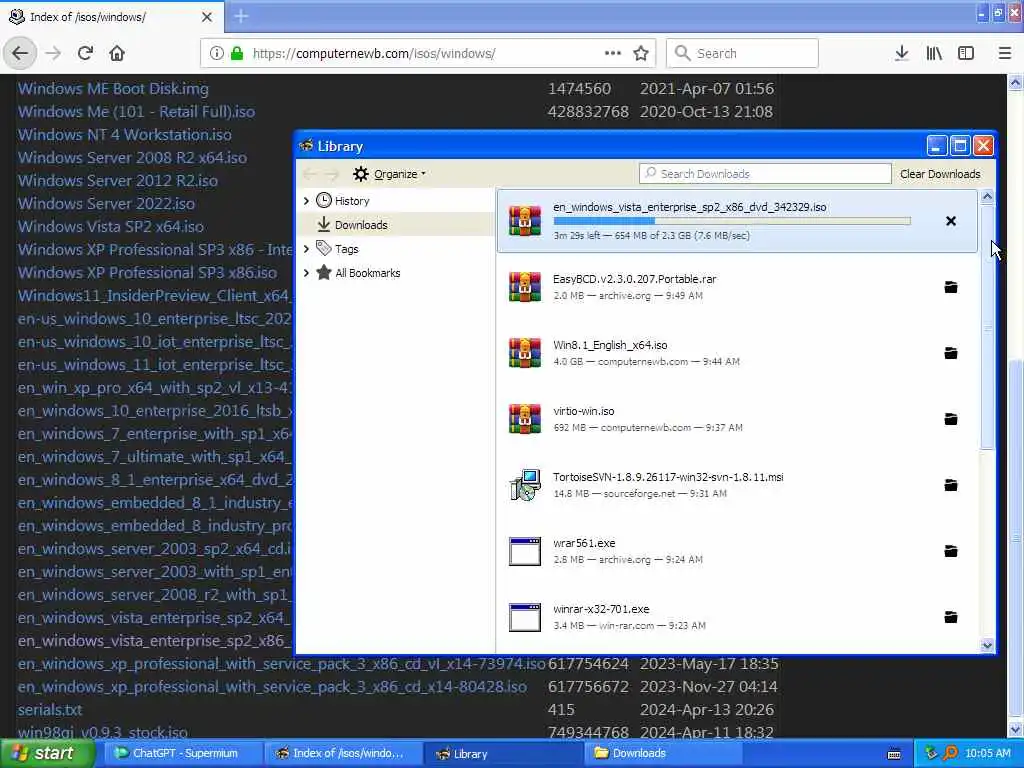Image resolution: width=1024 pixels, height=768 pixels.
Task: Focus the Search Downloads field
Action: click(765, 174)
